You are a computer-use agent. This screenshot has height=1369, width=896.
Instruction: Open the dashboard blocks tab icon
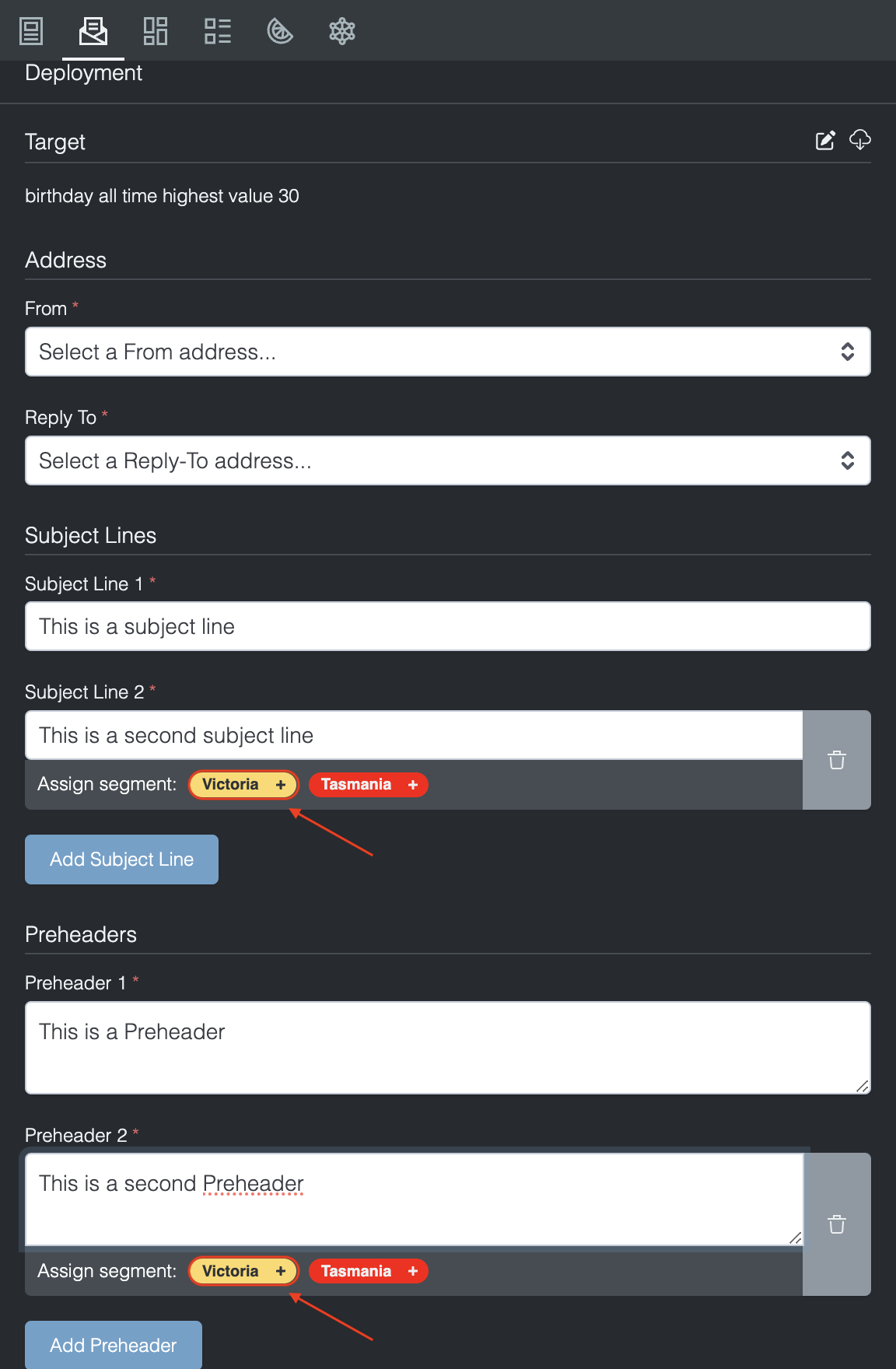coord(156,31)
